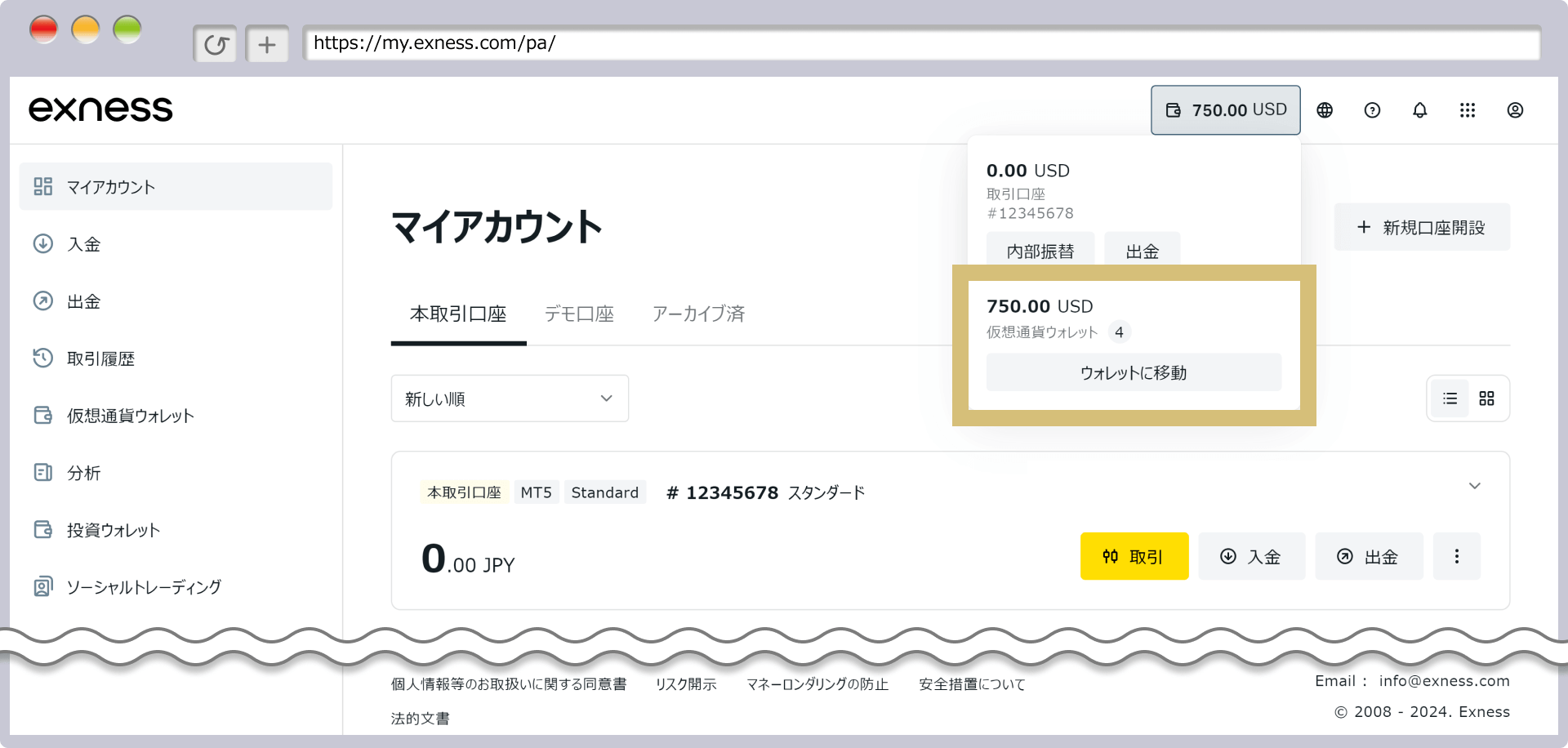Open 取引履歴 in the sidebar
The image size is (1568, 748).
pyautogui.click(x=176, y=358)
